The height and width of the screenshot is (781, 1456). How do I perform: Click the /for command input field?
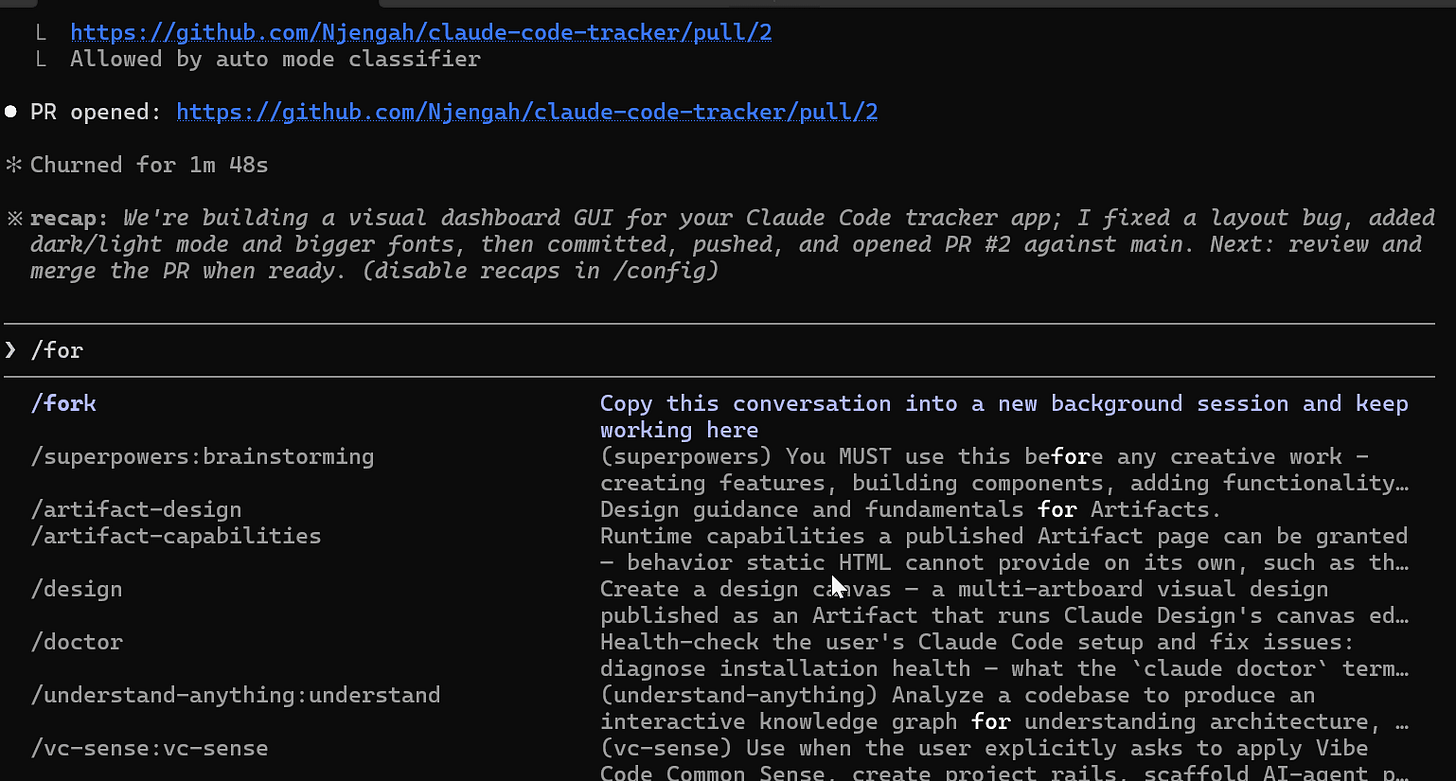pos(720,351)
